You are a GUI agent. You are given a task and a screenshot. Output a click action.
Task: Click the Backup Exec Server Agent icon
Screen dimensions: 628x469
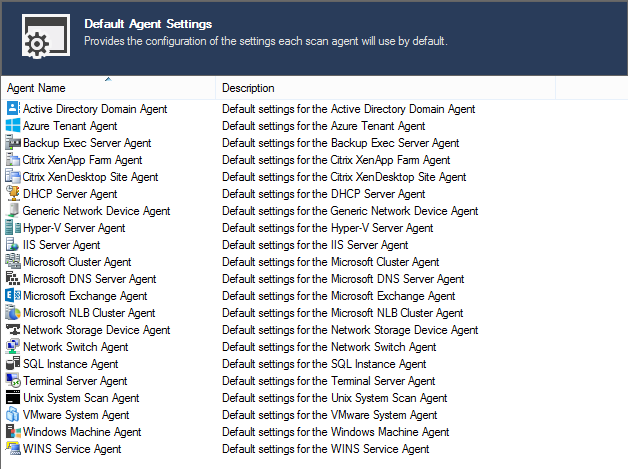tap(13, 143)
